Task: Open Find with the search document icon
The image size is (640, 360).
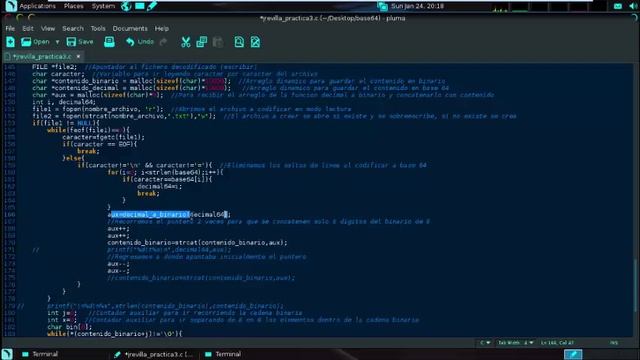Action: 239,42
